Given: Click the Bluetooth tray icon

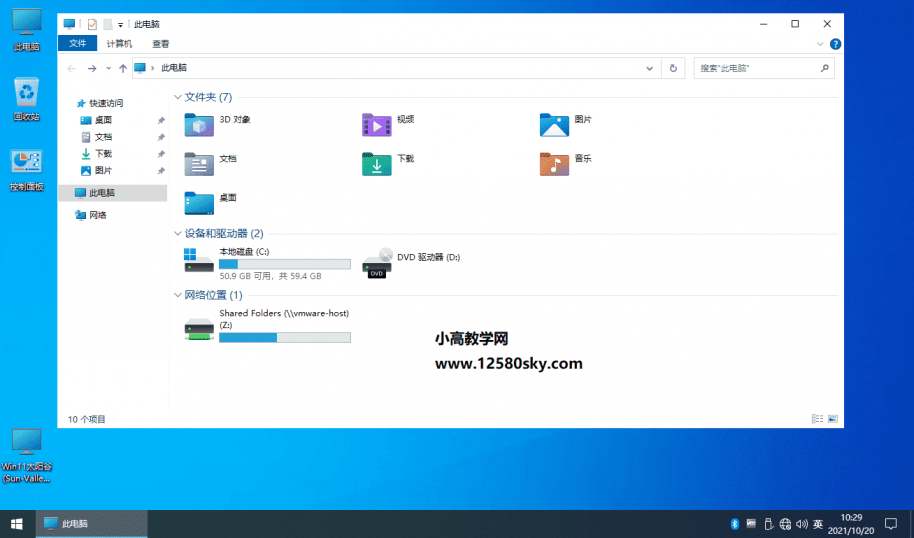Looking at the screenshot, I should coord(734,524).
